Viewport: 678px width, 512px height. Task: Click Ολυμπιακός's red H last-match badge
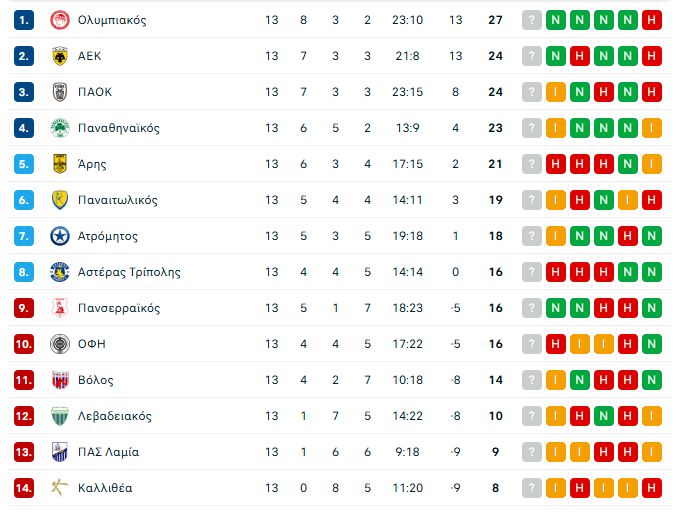[652, 20]
